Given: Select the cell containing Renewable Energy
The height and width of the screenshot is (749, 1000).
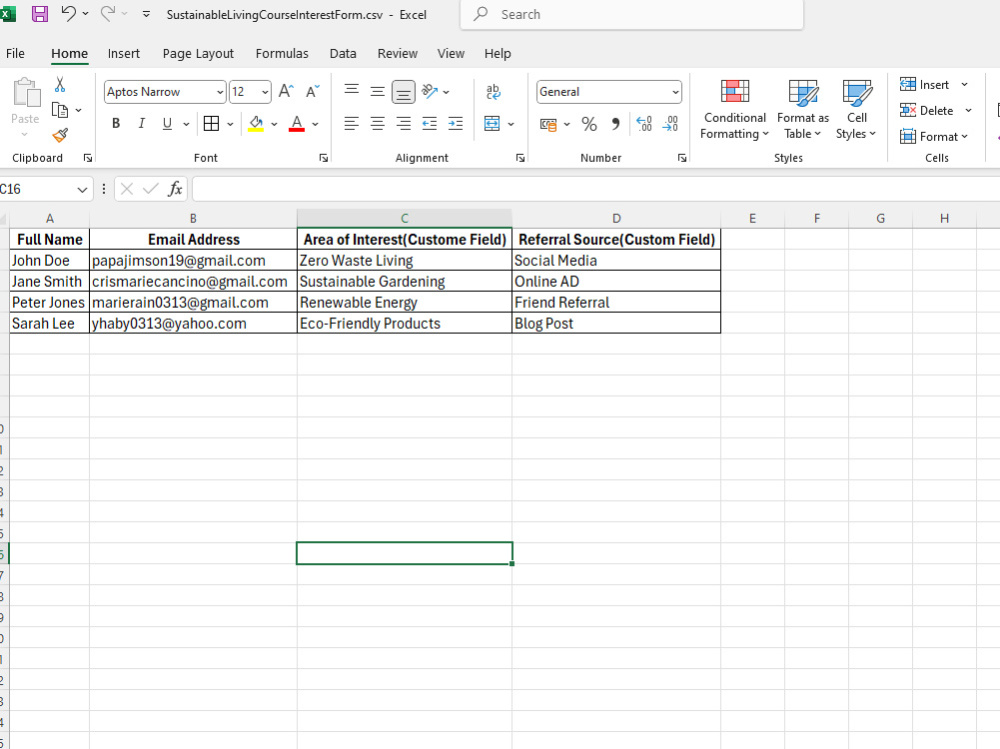Looking at the screenshot, I should click(x=404, y=302).
